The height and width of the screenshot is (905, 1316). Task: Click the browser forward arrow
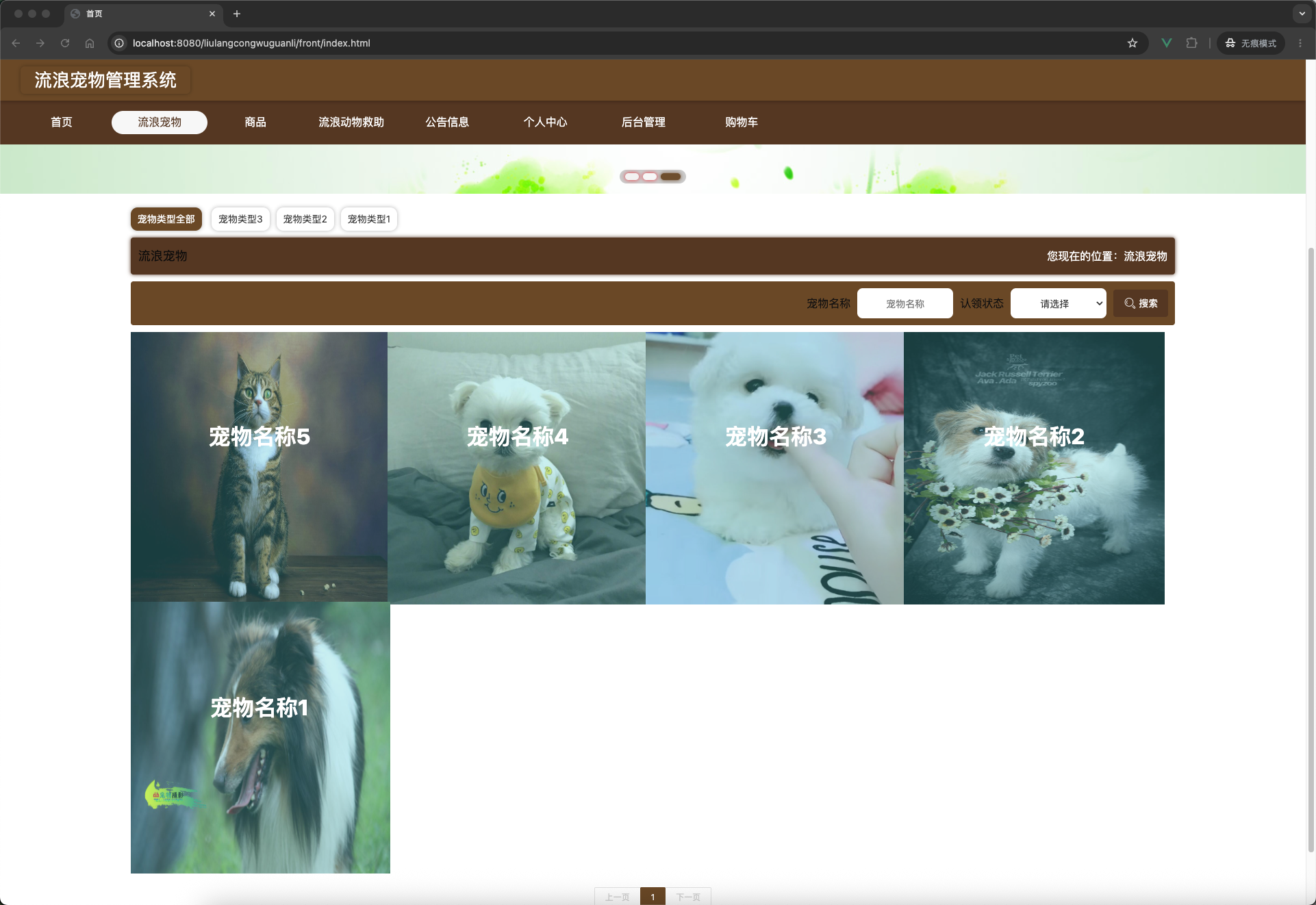click(x=40, y=43)
